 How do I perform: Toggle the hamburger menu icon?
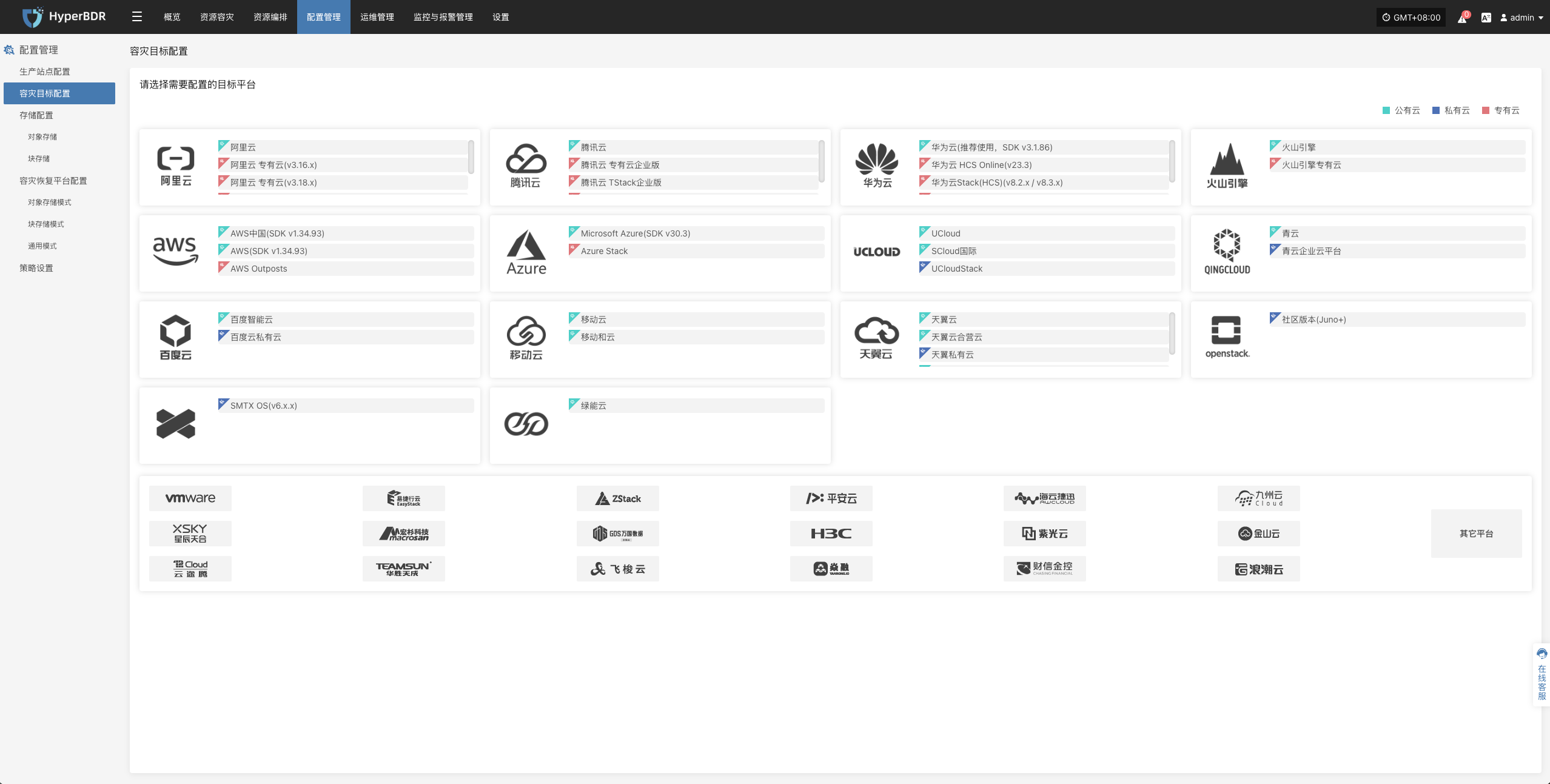137,17
